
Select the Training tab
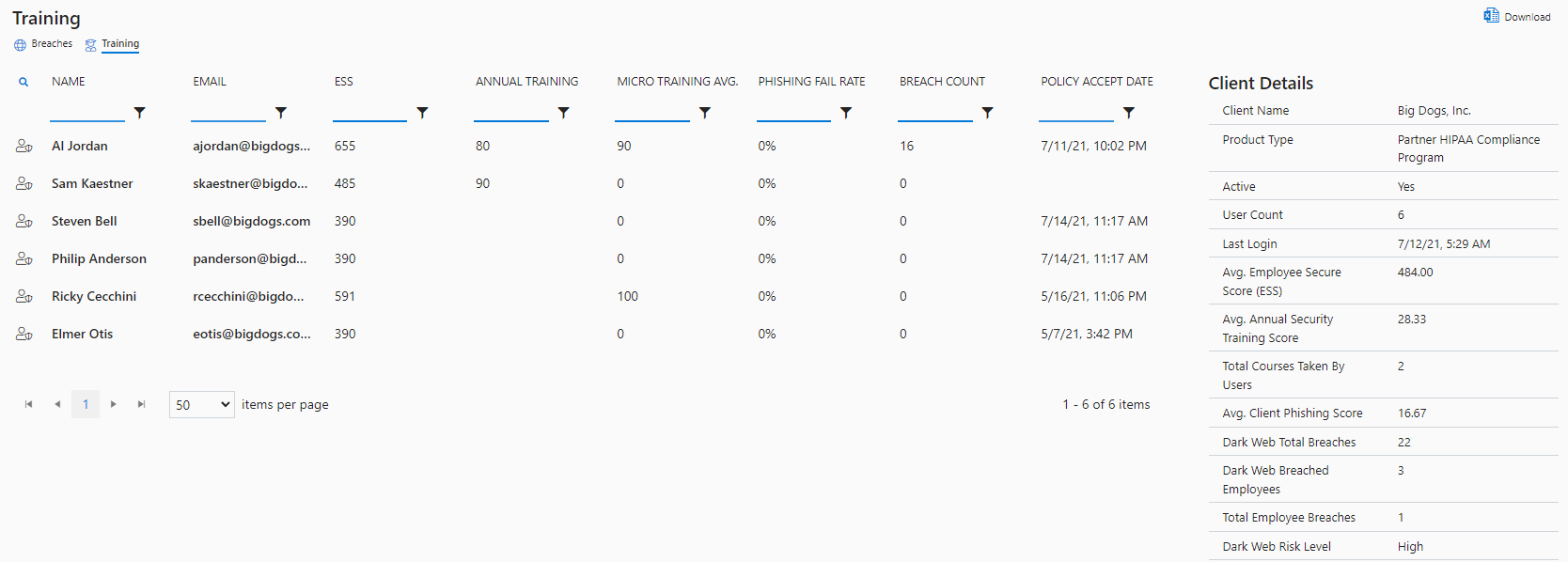tap(112, 44)
